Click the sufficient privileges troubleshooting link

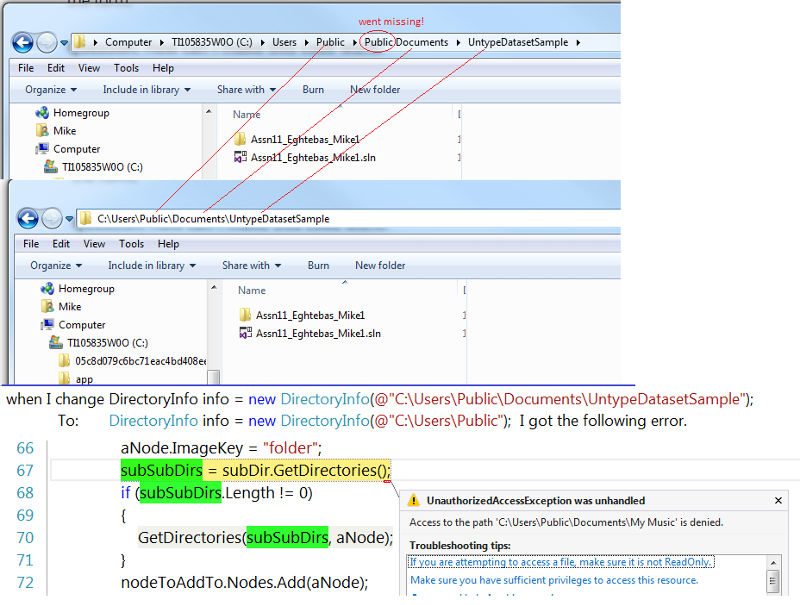coord(548,580)
